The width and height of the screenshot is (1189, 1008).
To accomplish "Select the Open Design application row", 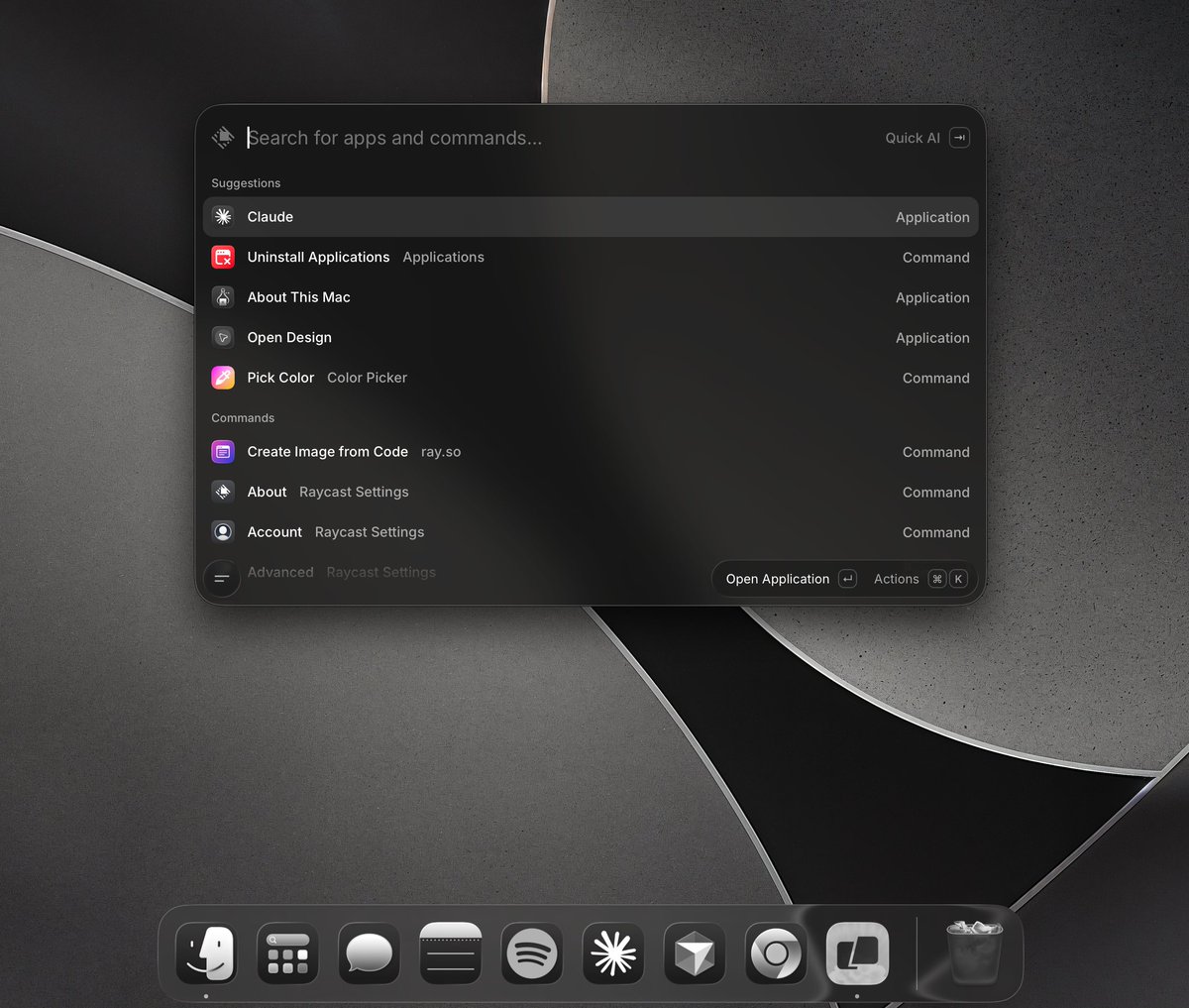I will point(591,337).
